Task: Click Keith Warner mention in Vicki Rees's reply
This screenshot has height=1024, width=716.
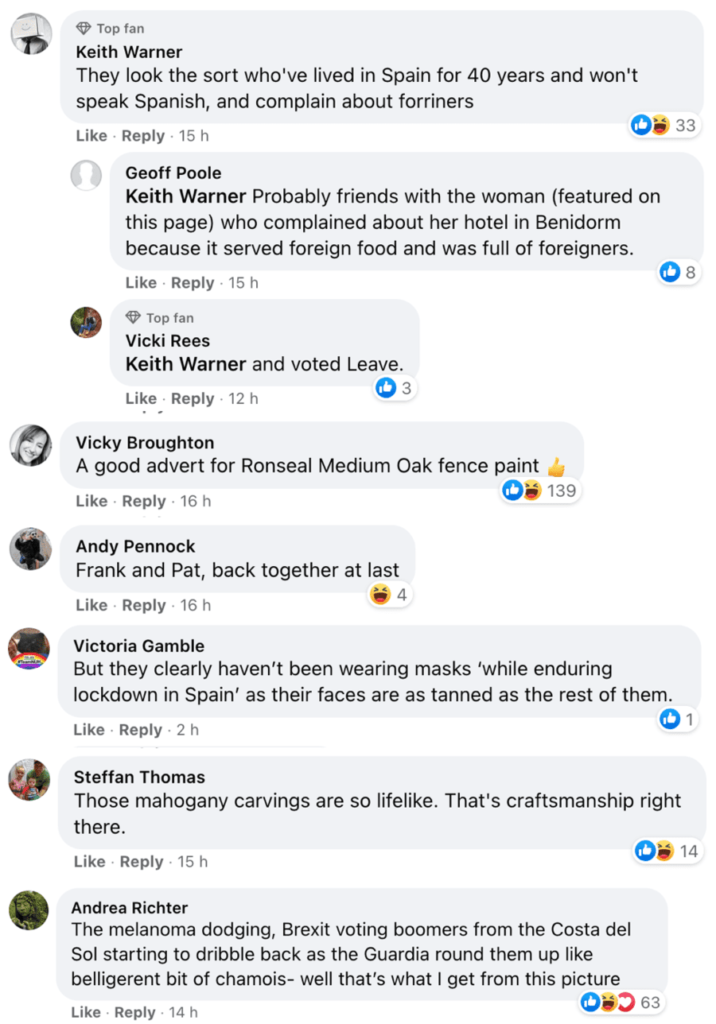Action: (185, 364)
